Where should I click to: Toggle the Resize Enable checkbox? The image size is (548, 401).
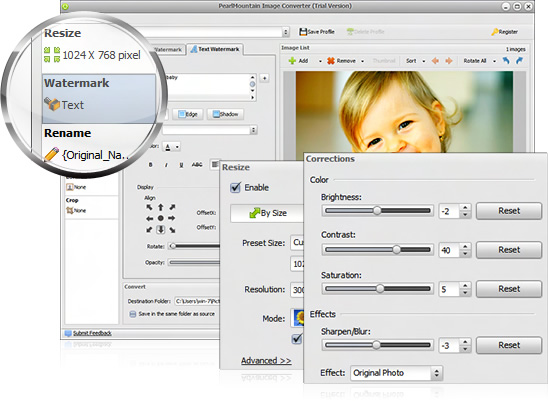pyautogui.click(x=236, y=188)
